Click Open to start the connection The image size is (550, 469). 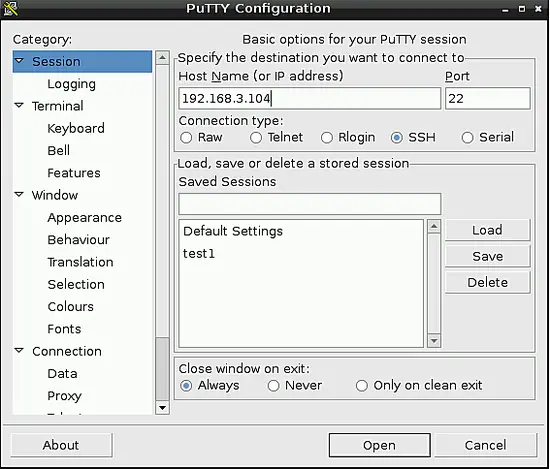click(x=380, y=445)
